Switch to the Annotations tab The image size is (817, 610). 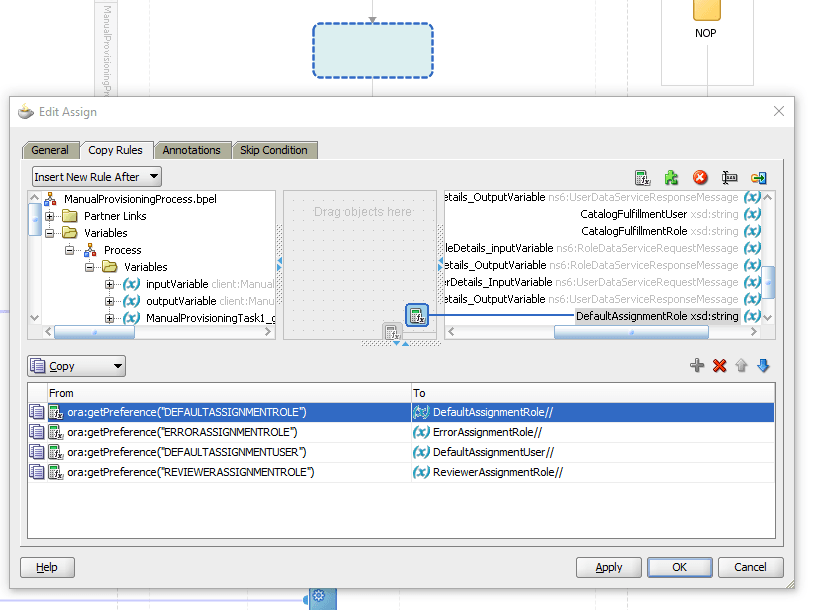coord(191,150)
